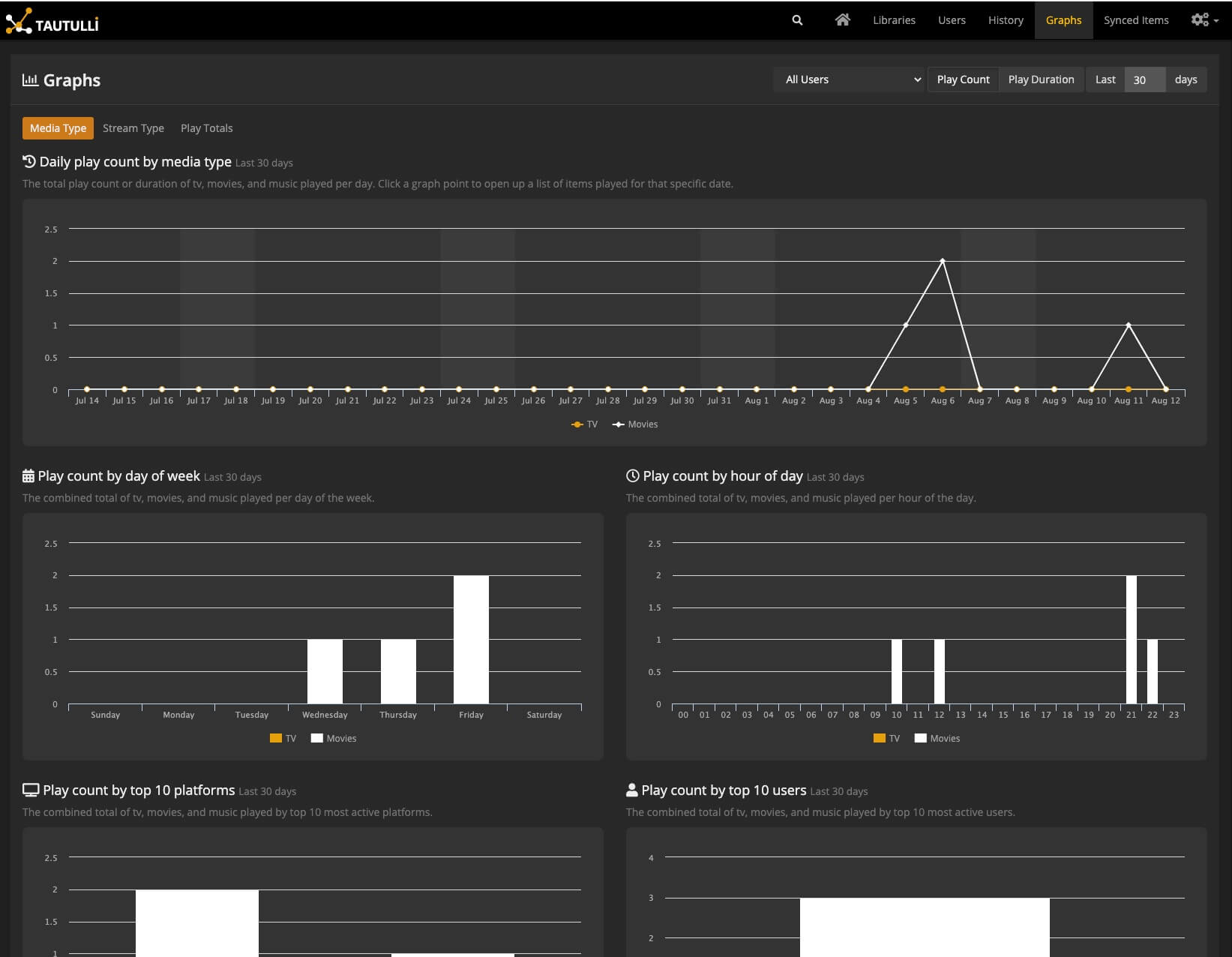This screenshot has height=957, width=1232.
Task: Click the 'Sunday' axis label
Action: (106, 715)
